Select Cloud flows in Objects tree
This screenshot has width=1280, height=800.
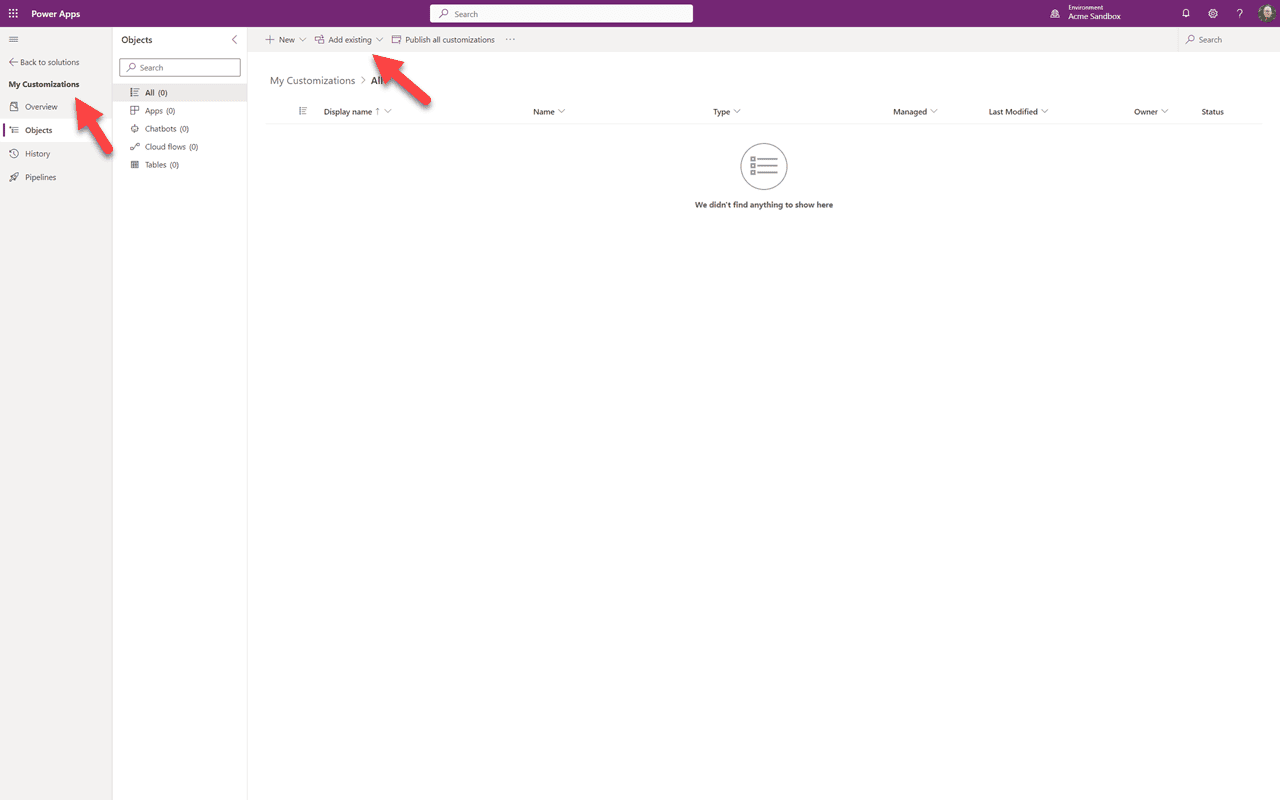pyautogui.click(x=171, y=147)
